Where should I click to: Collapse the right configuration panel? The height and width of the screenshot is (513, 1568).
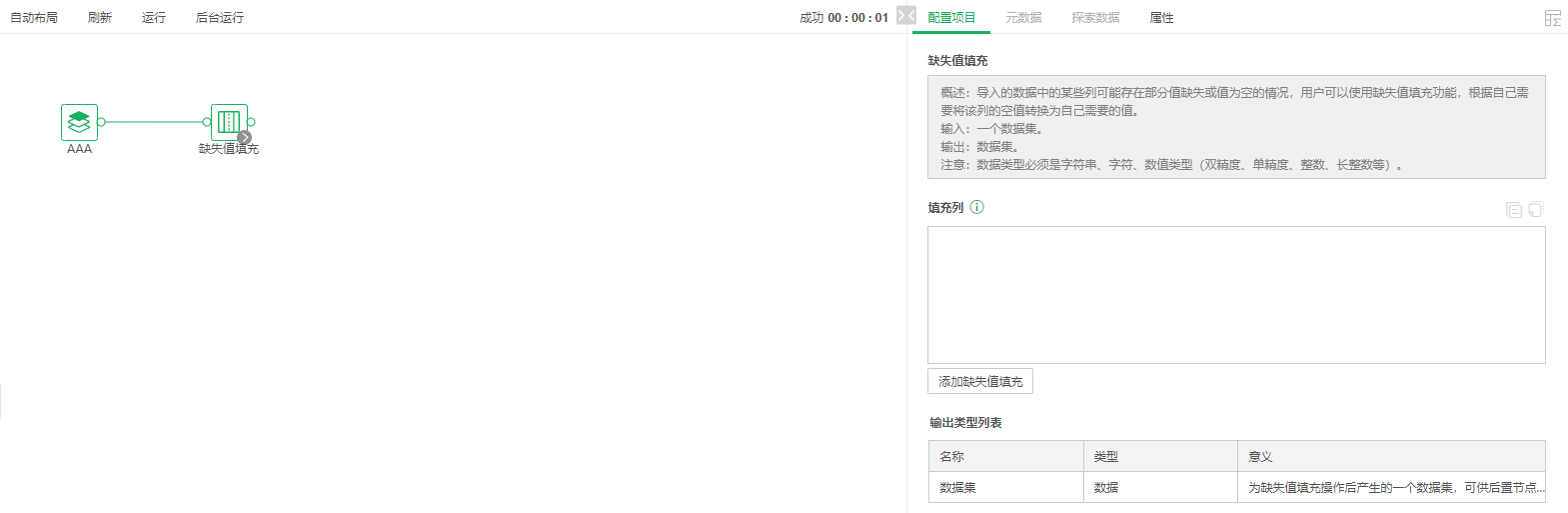click(x=905, y=15)
